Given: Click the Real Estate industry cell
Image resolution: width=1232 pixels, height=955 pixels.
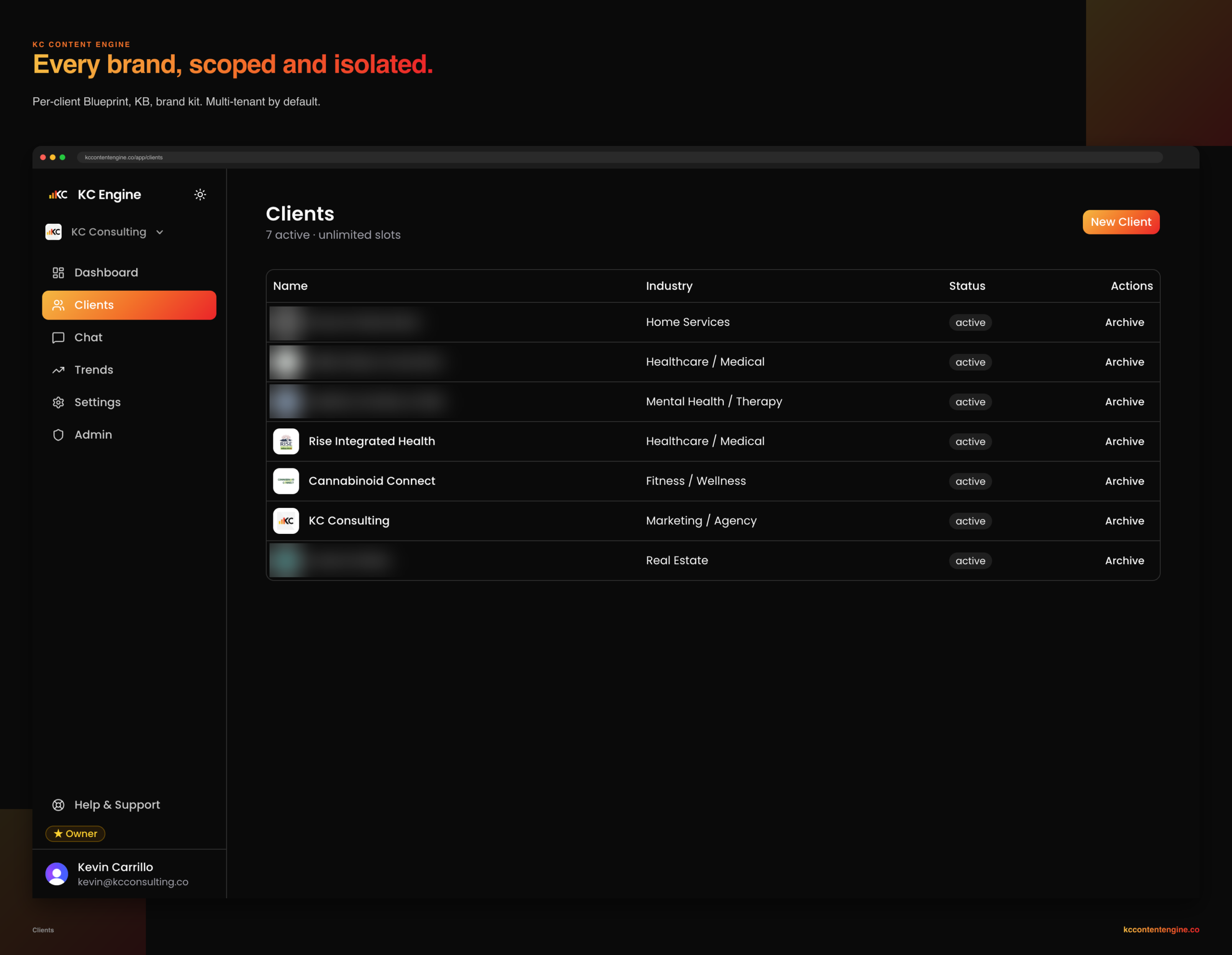Looking at the screenshot, I should 677,561.
